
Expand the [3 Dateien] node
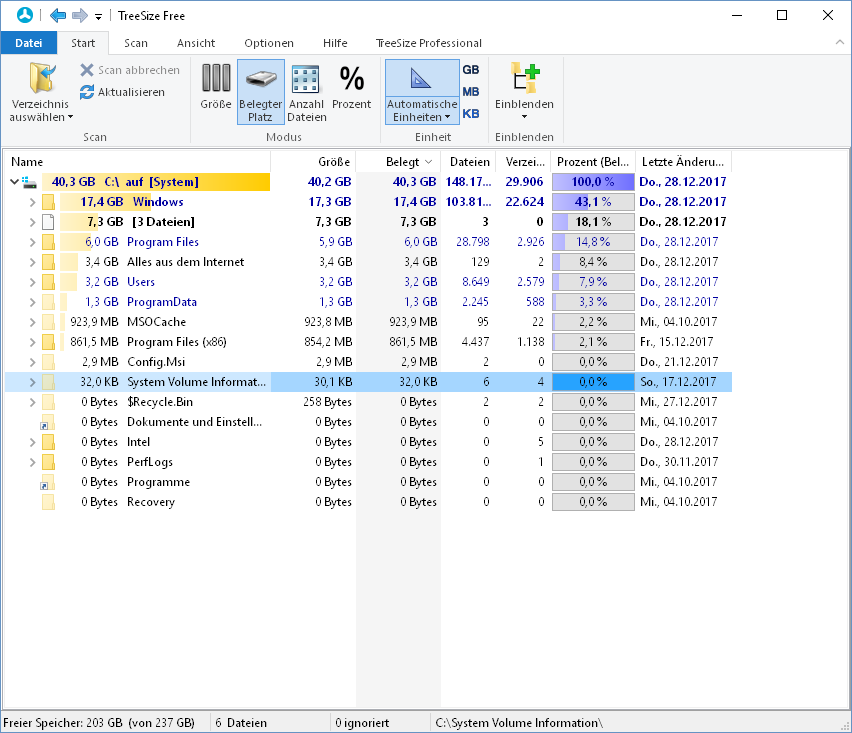click(33, 222)
